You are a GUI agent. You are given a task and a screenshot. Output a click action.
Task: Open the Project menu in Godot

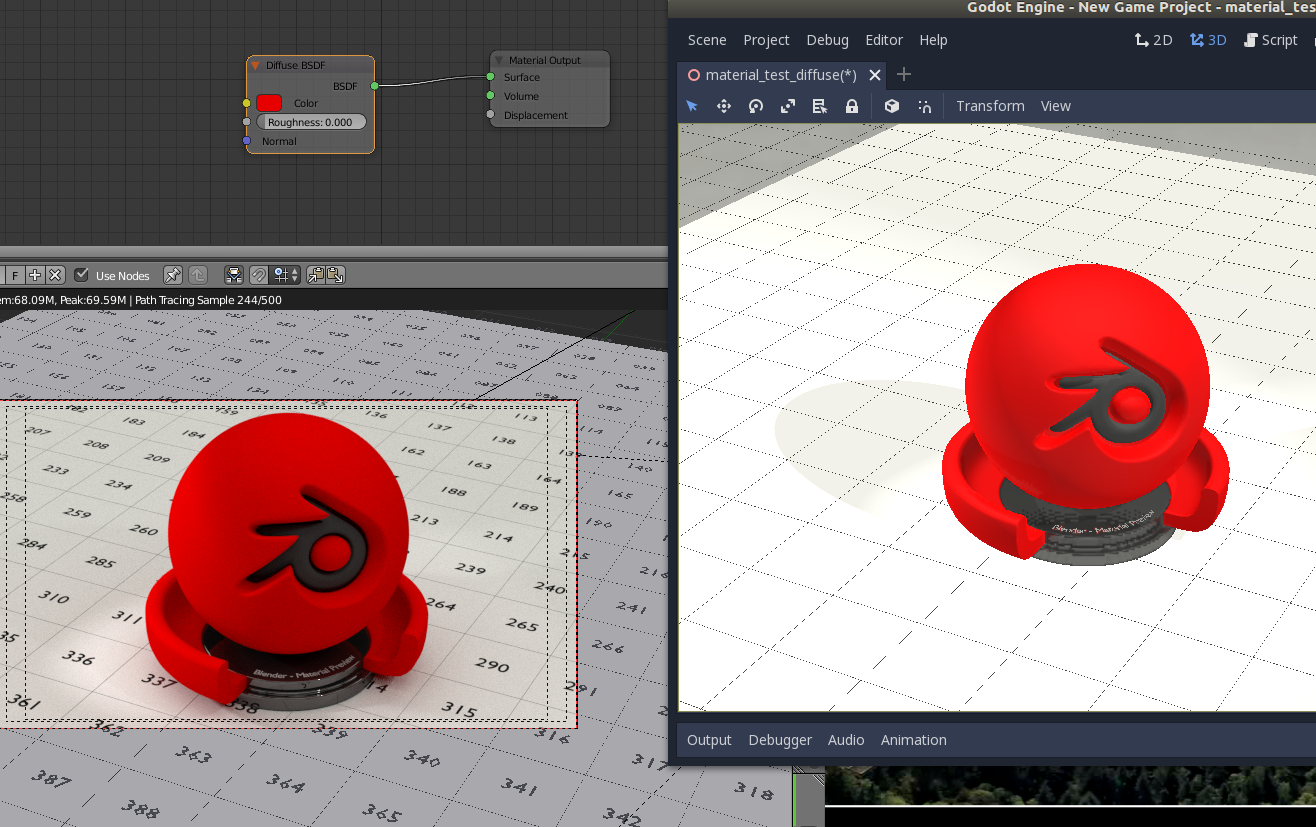click(766, 40)
